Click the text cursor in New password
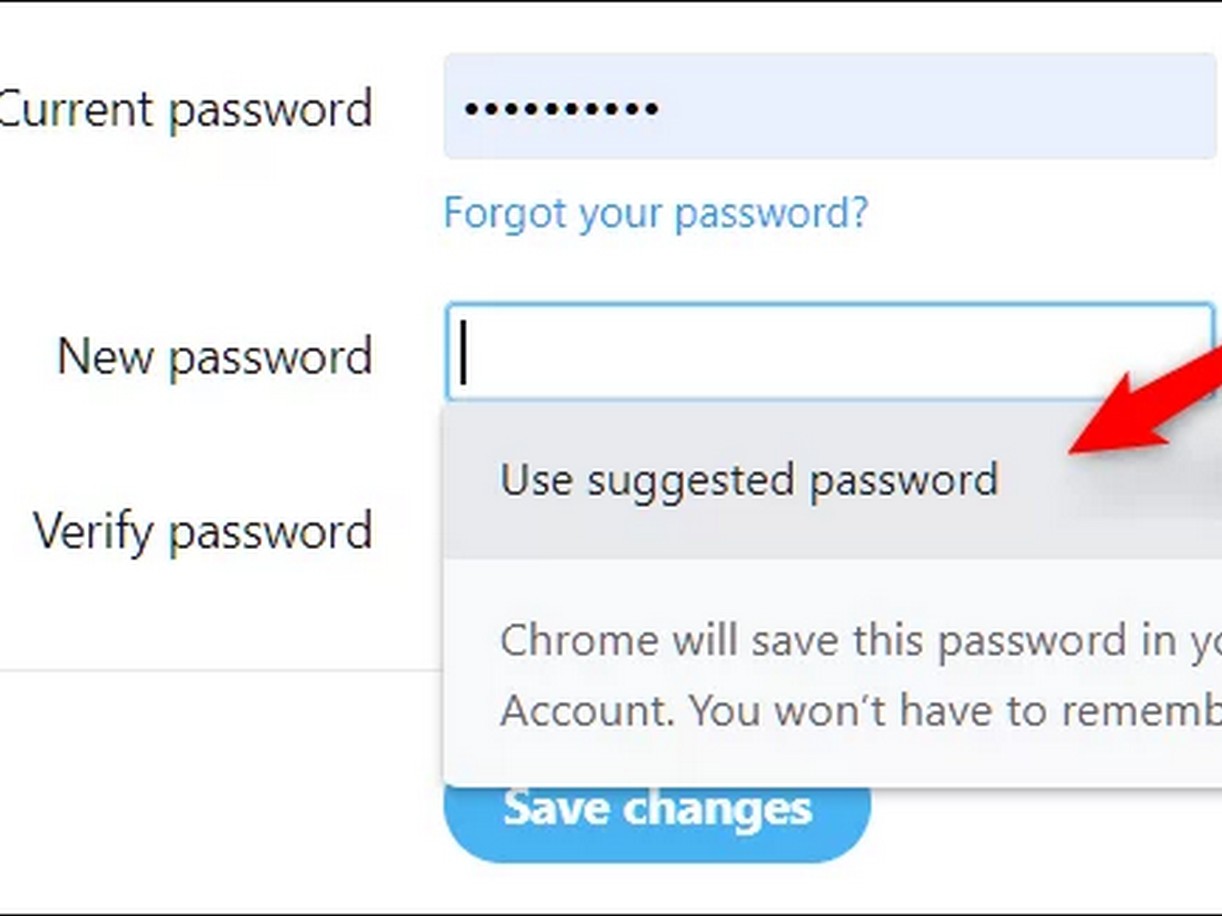Screen dimensions: 1222x916 [x=463, y=355]
